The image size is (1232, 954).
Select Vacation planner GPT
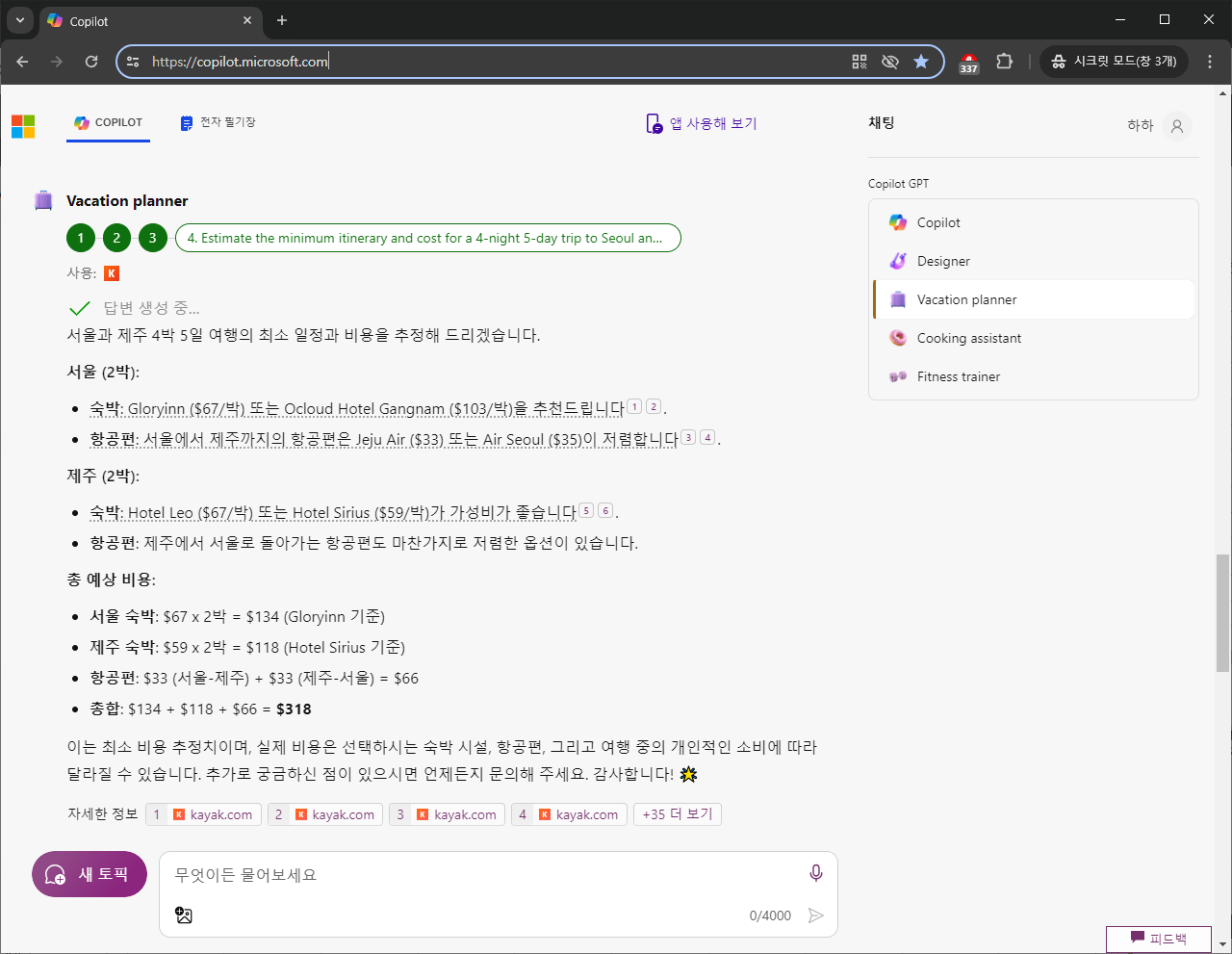point(1033,299)
